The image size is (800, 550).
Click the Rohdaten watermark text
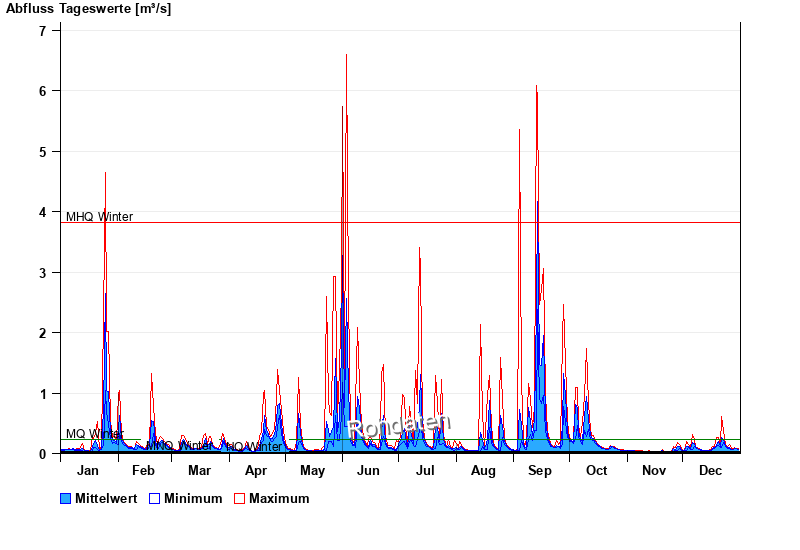400,425
